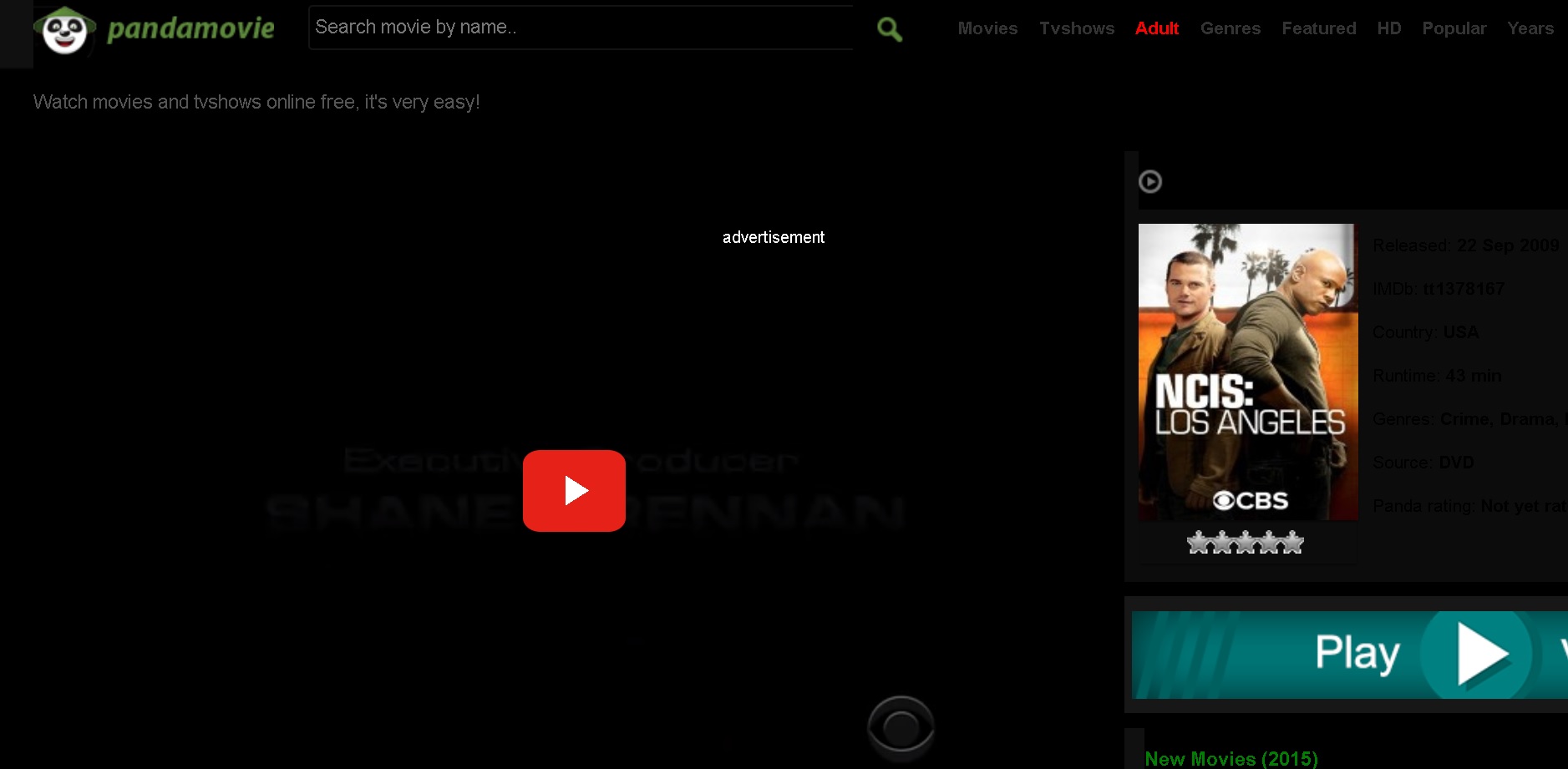The height and width of the screenshot is (769, 1568).
Task: Select the Crime genre link
Action: [x=1464, y=419]
